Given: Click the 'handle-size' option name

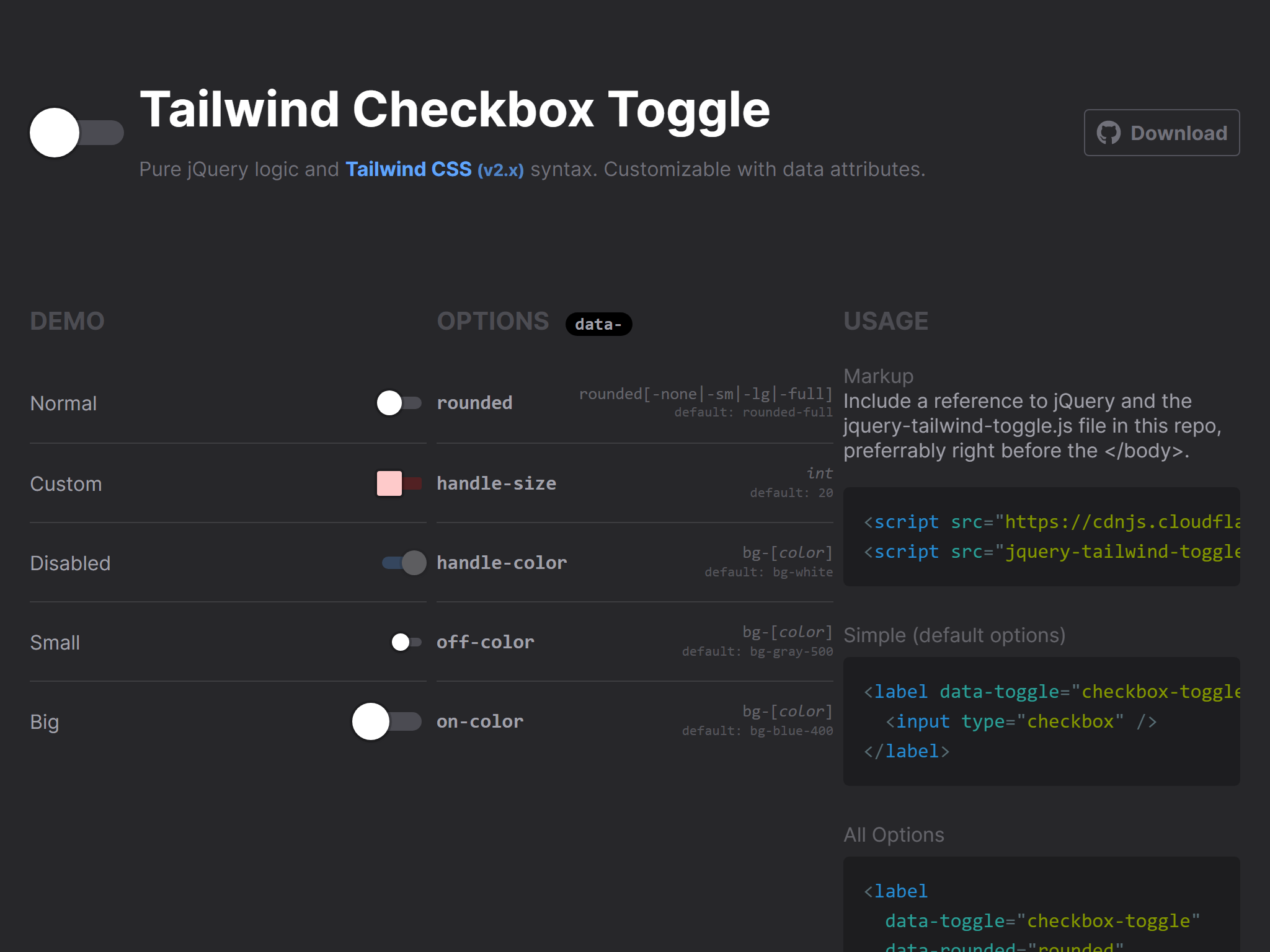Looking at the screenshot, I should click(x=496, y=483).
